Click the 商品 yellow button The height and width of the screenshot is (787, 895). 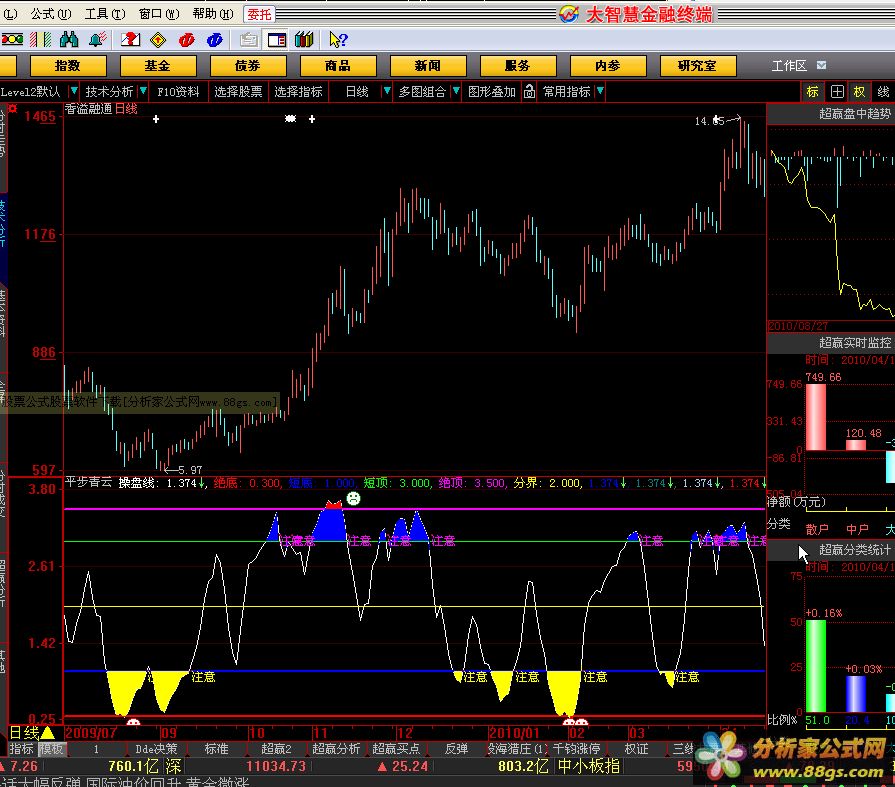coord(337,66)
